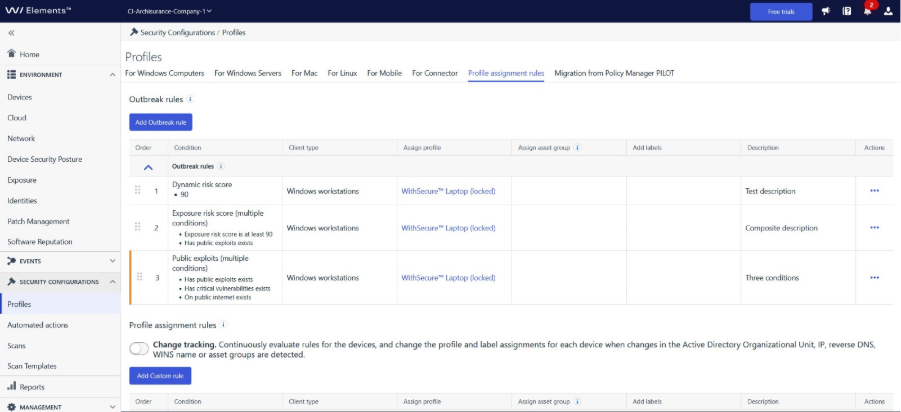The image size is (901, 412).
Task: Open the help question mark icon
Action: click(847, 11)
